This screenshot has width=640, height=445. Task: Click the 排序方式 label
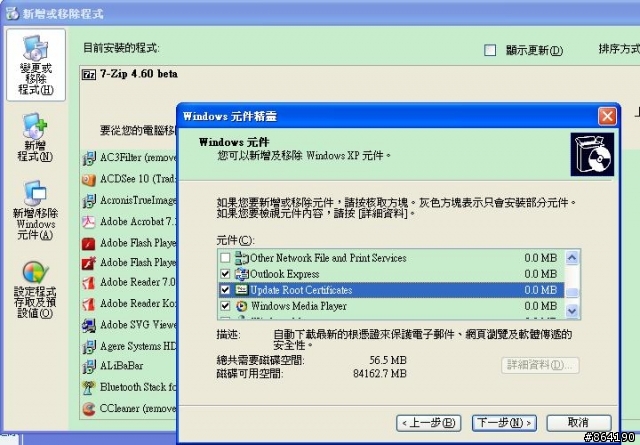tap(619, 49)
